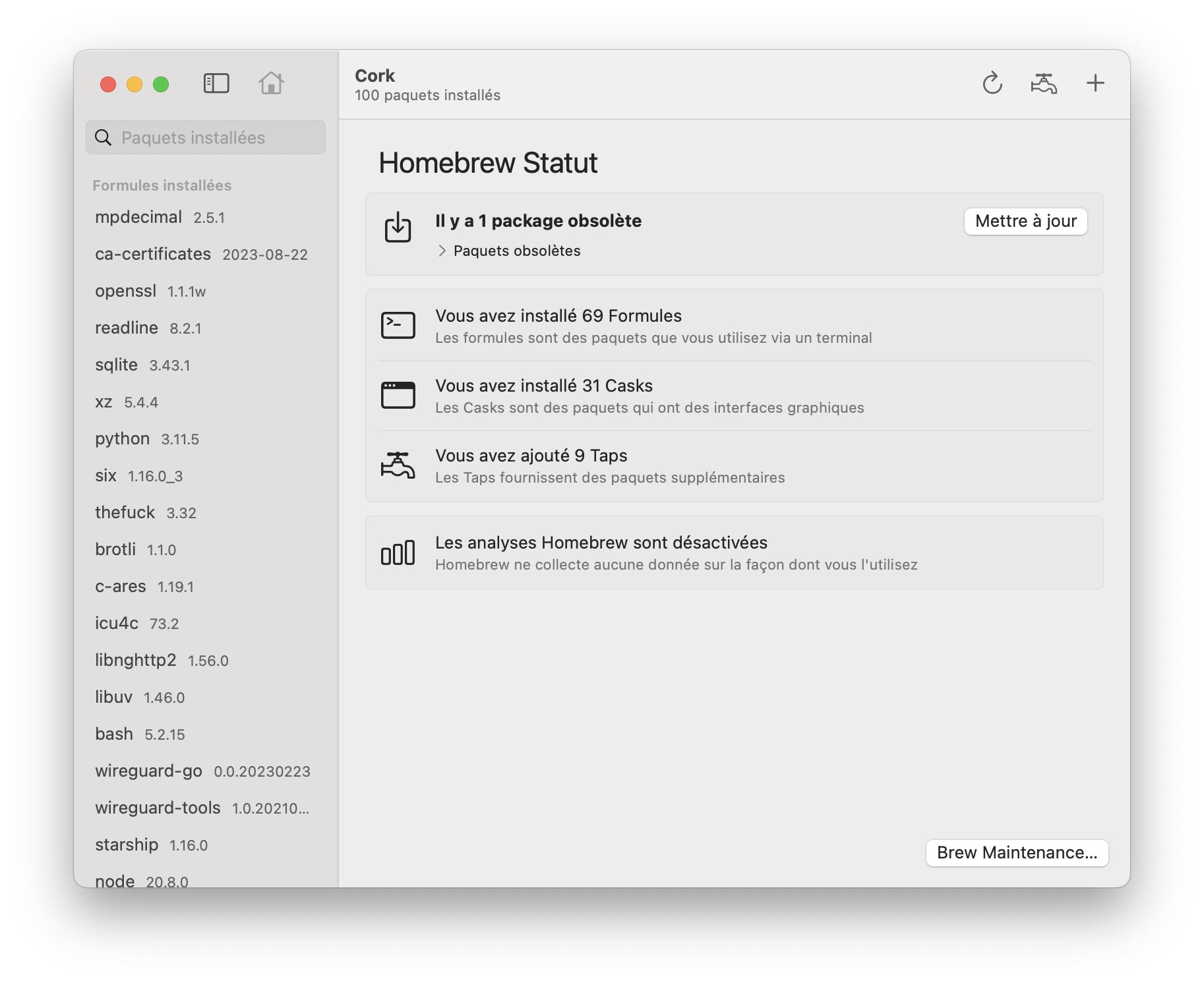Image resolution: width=1204 pixels, height=985 pixels.
Task: Expand the Paquets obsolètes disclosure
Action: pyautogui.click(x=442, y=251)
